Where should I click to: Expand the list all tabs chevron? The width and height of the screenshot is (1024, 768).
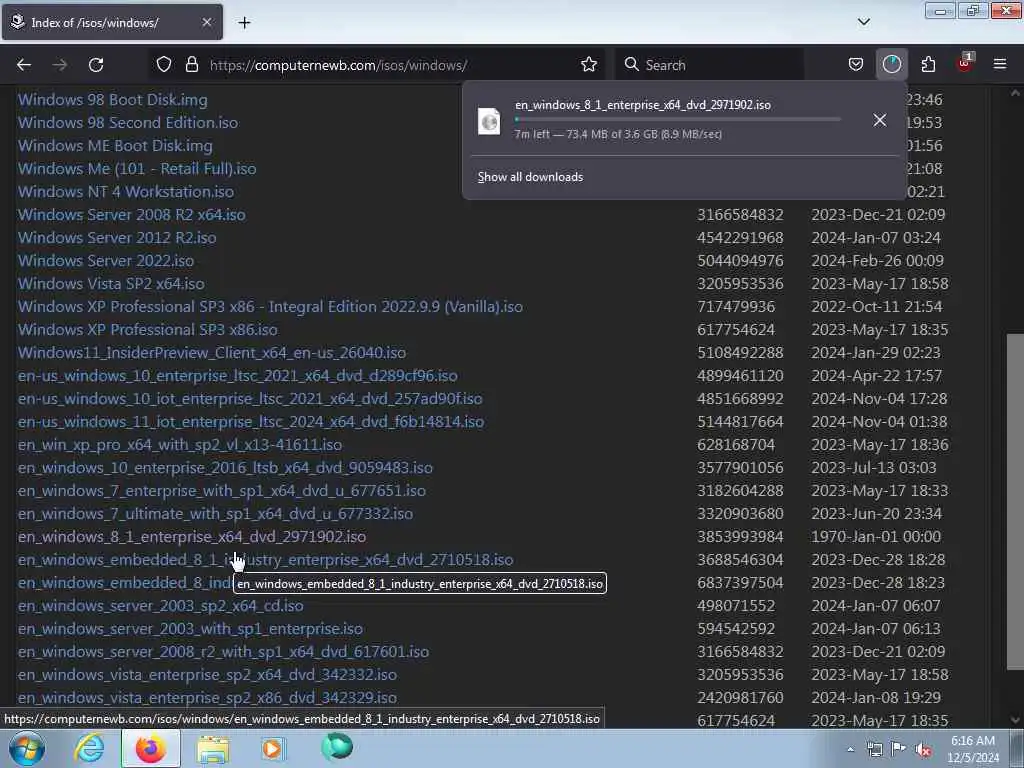pos(863,22)
